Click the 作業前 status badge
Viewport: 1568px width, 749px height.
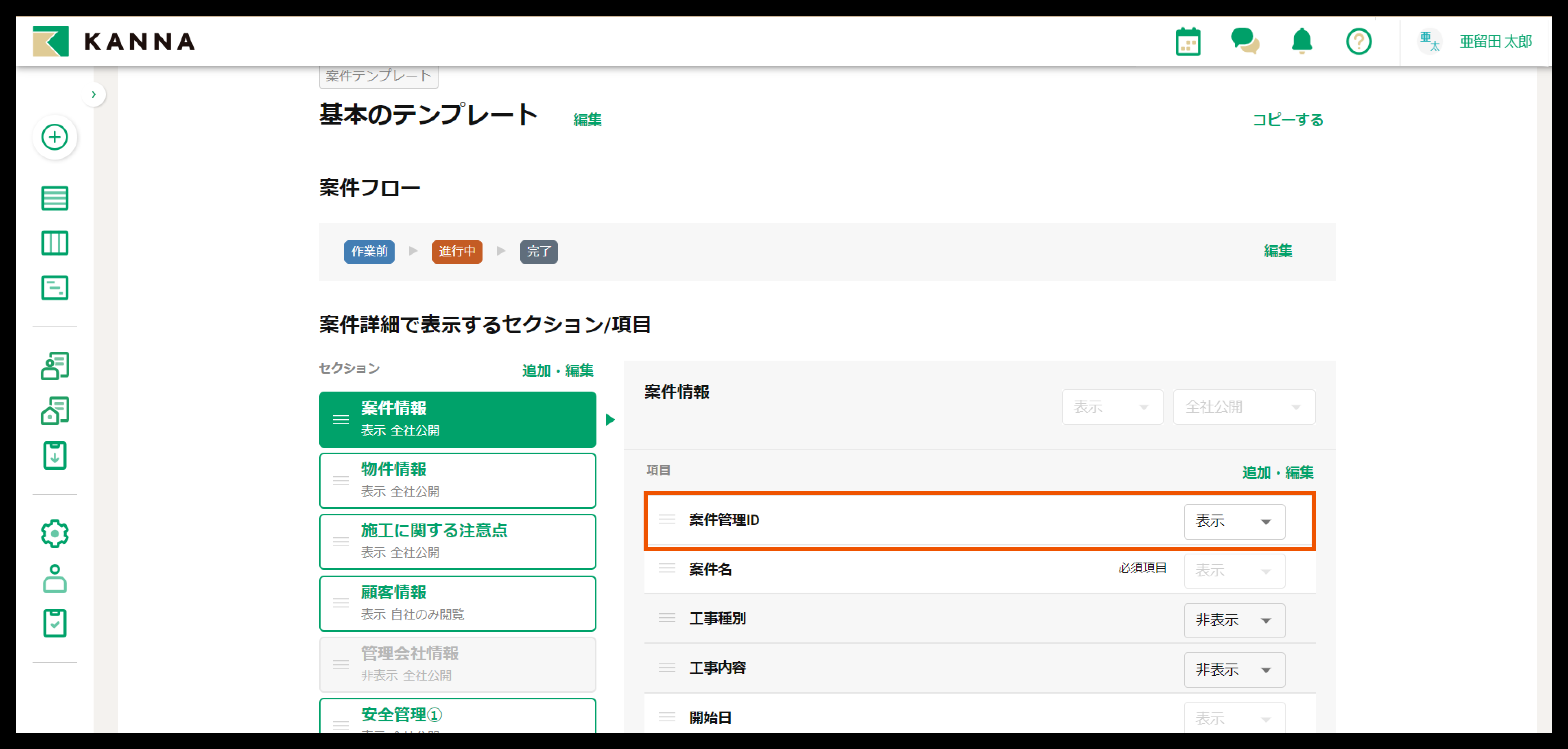point(369,252)
